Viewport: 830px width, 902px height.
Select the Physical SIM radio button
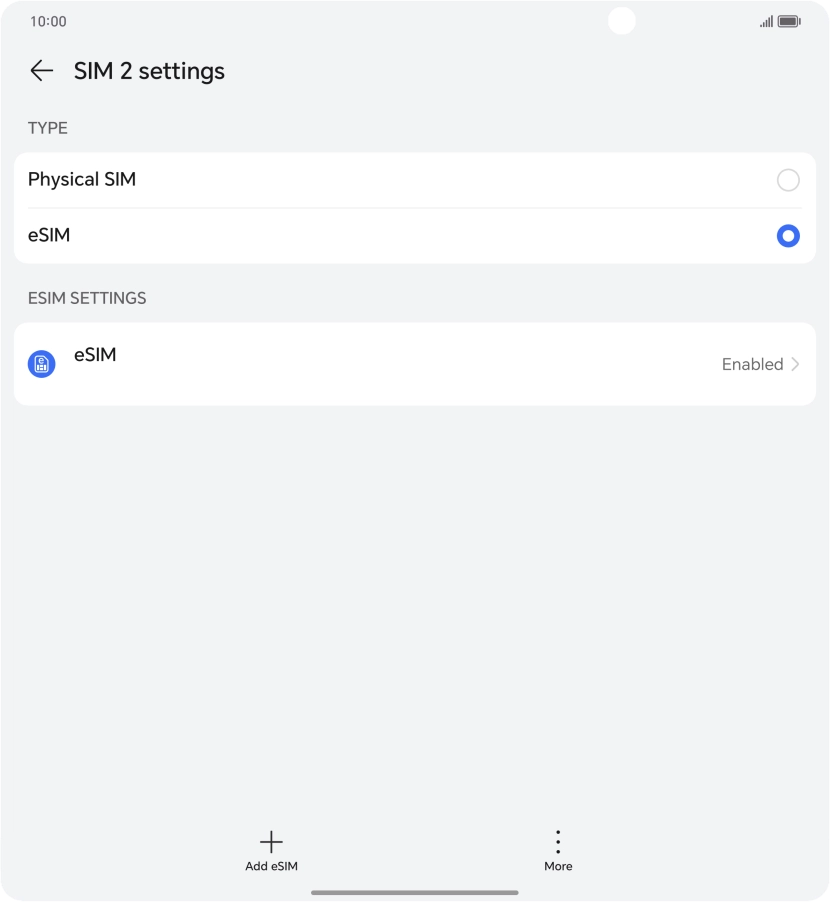(788, 180)
